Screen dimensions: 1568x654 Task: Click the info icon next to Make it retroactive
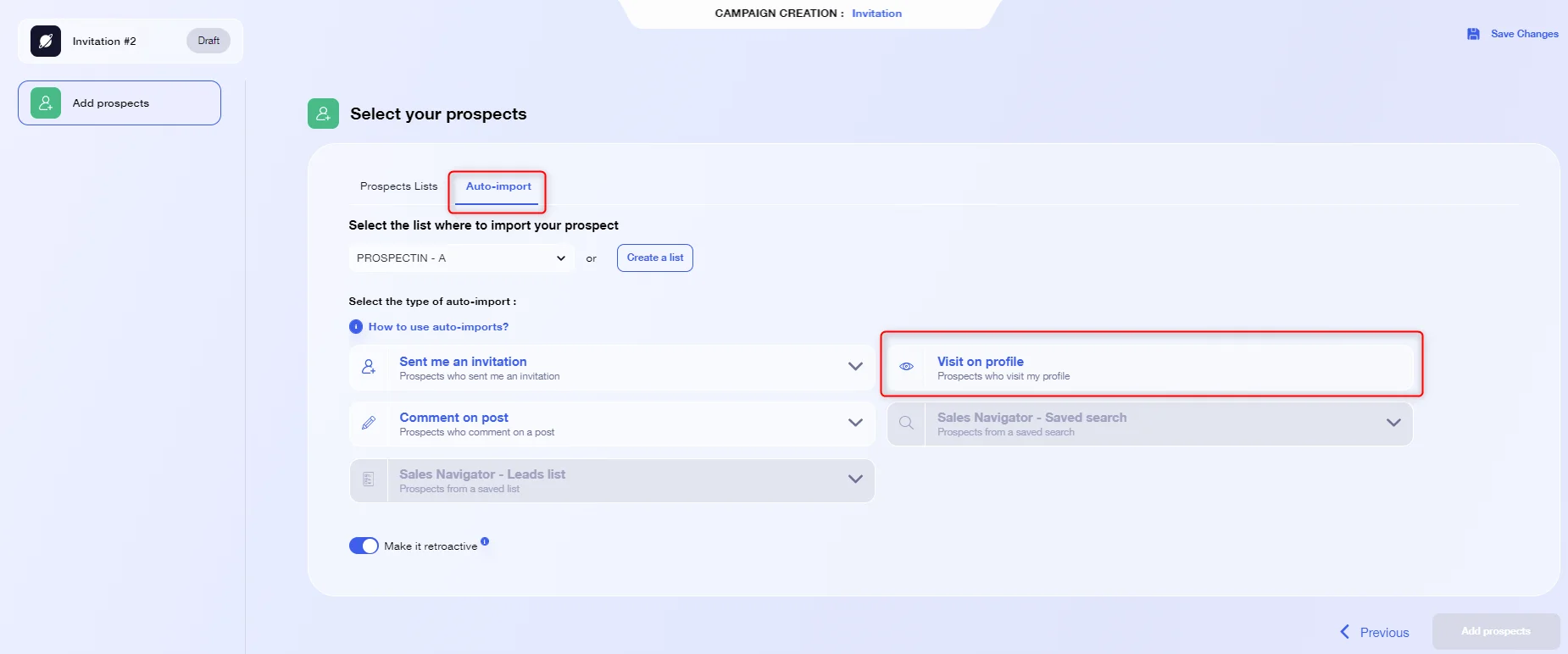pyautogui.click(x=485, y=540)
